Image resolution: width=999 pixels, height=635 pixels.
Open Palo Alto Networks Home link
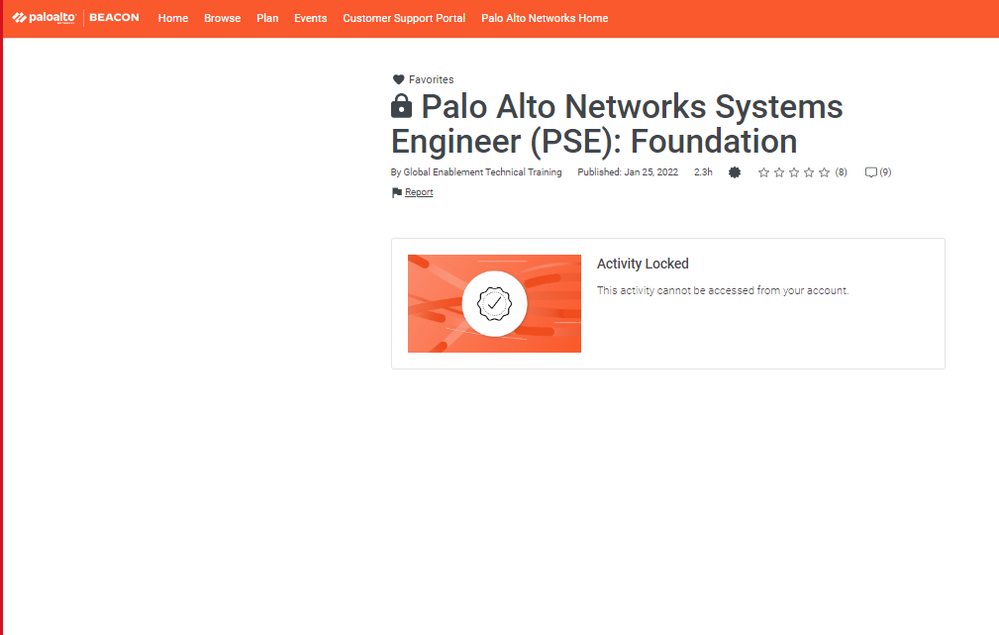[x=545, y=18]
